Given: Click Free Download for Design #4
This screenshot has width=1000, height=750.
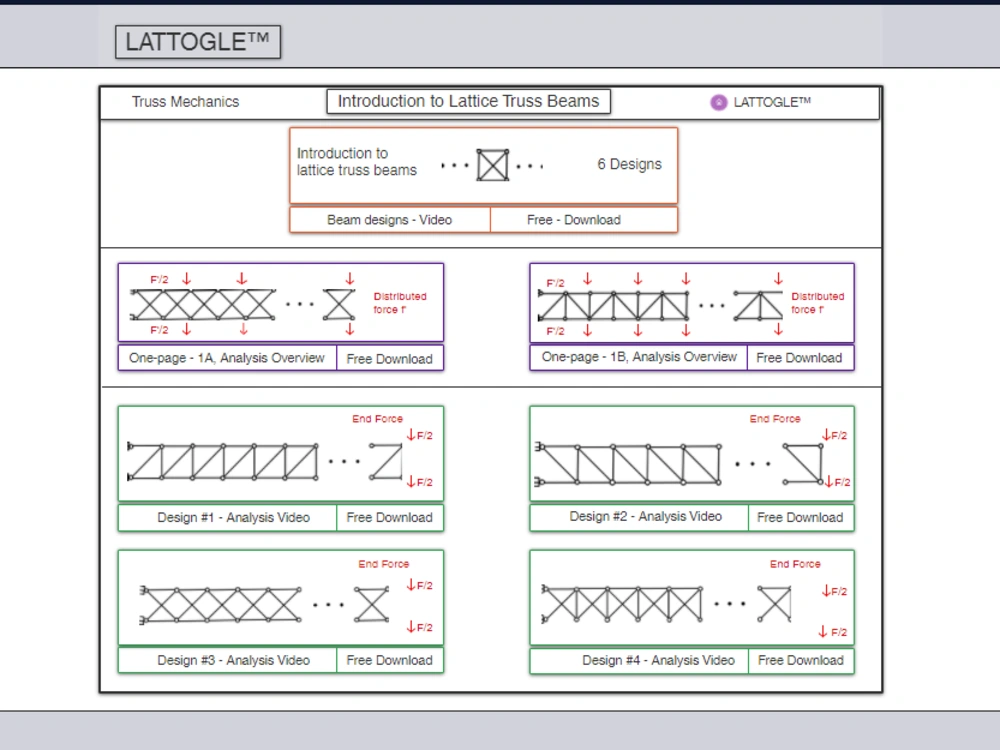Looking at the screenshot, I should pos(801,661).
